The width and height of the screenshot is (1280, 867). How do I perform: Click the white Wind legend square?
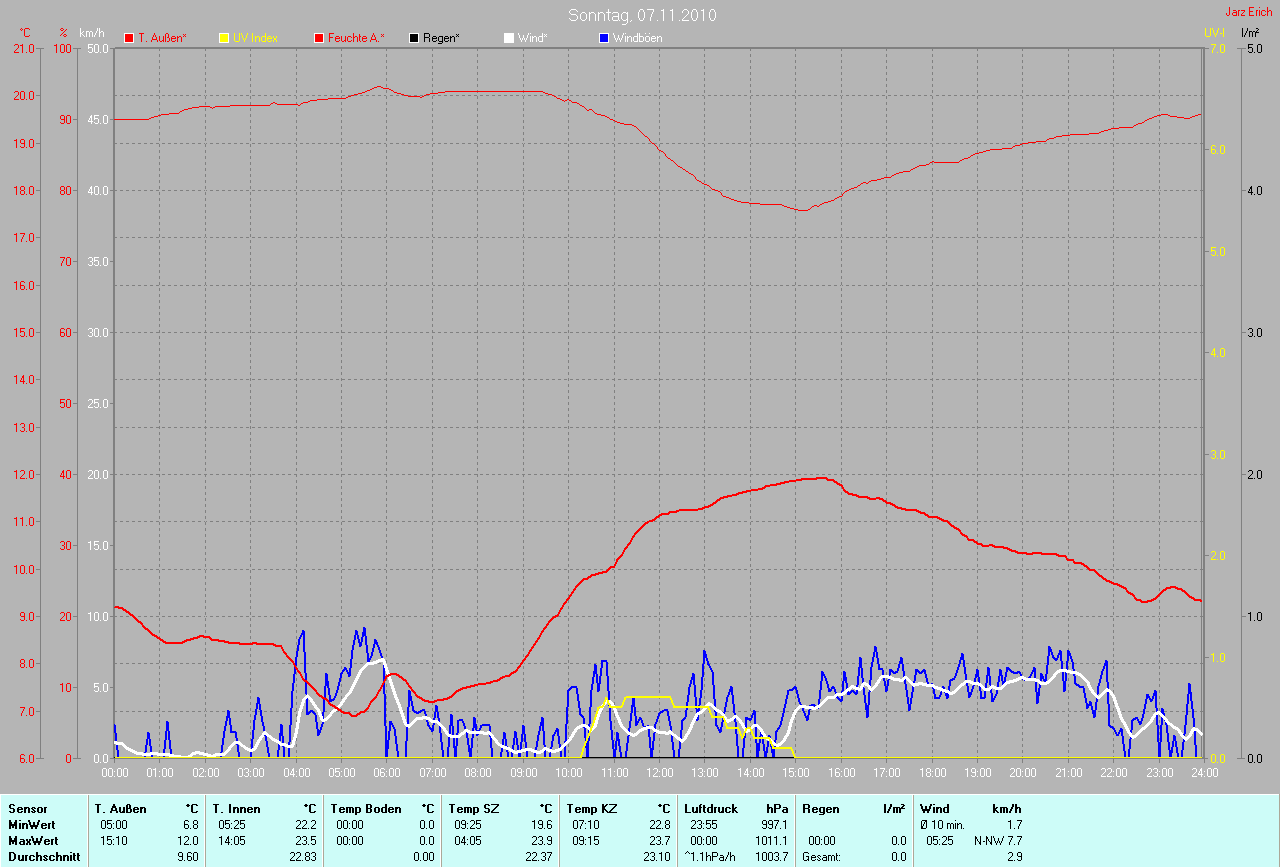[509, 38]
